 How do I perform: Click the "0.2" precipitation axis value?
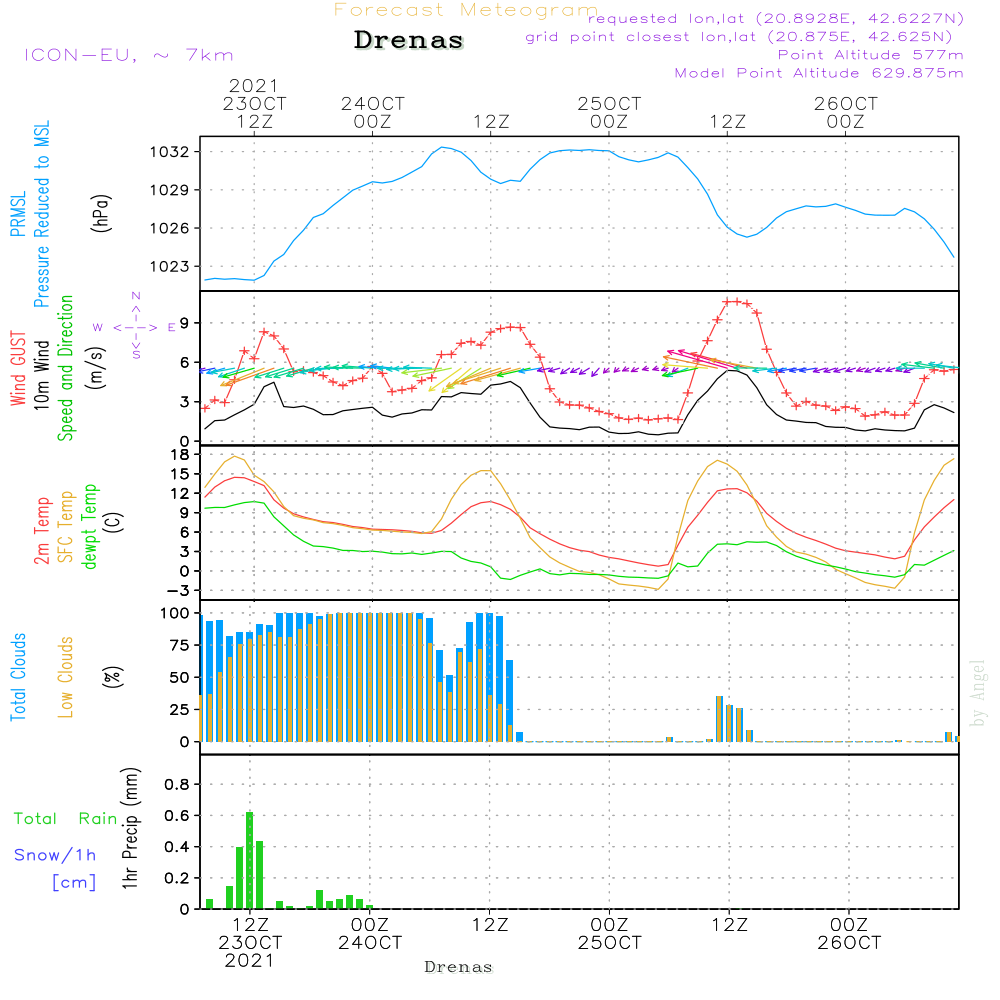177,878
